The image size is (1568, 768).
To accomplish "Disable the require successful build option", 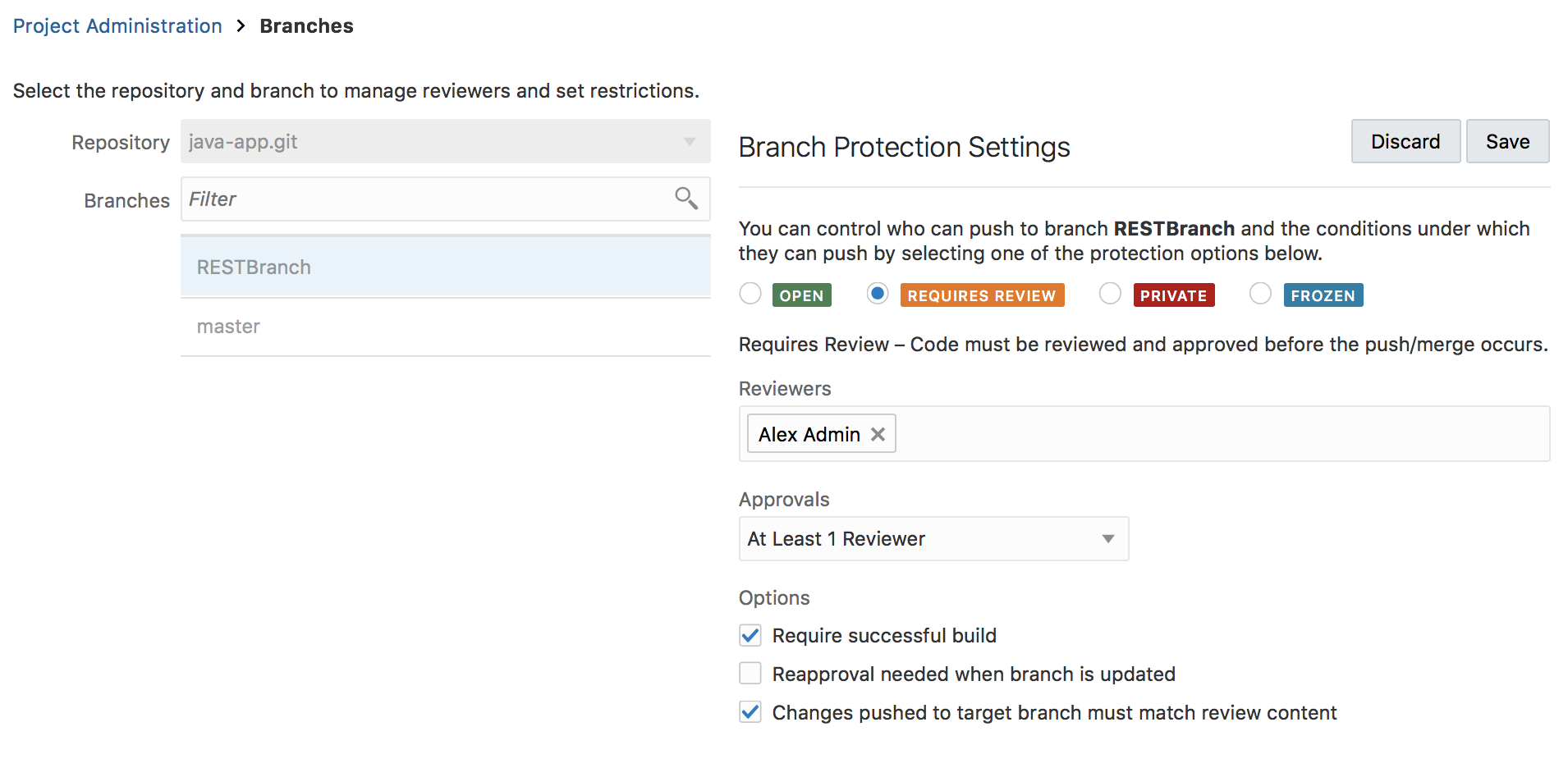I will pyautogui.click(x=750, y=635).
